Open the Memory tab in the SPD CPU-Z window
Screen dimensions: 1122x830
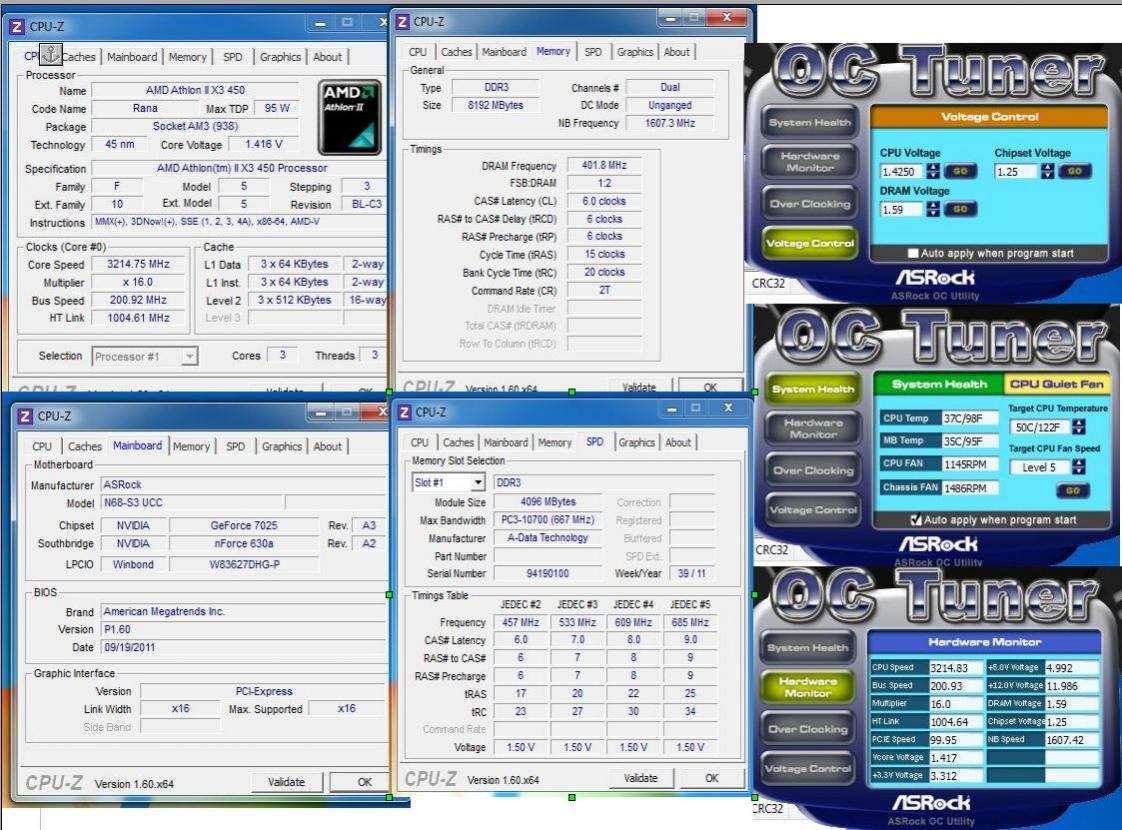555,443
